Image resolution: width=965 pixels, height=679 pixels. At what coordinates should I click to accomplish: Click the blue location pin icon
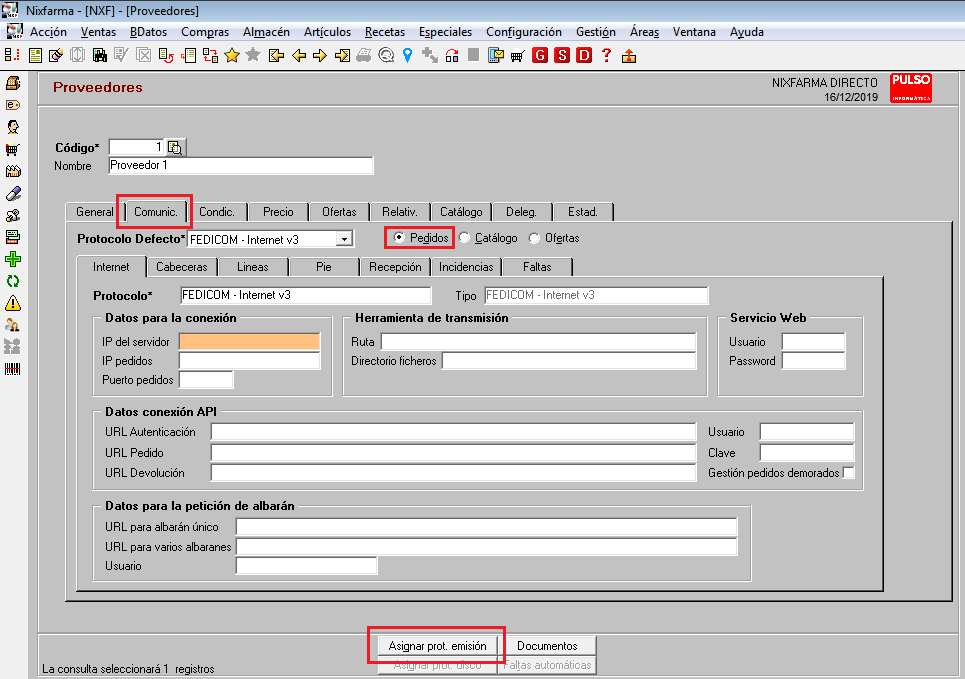pos(407,55)
